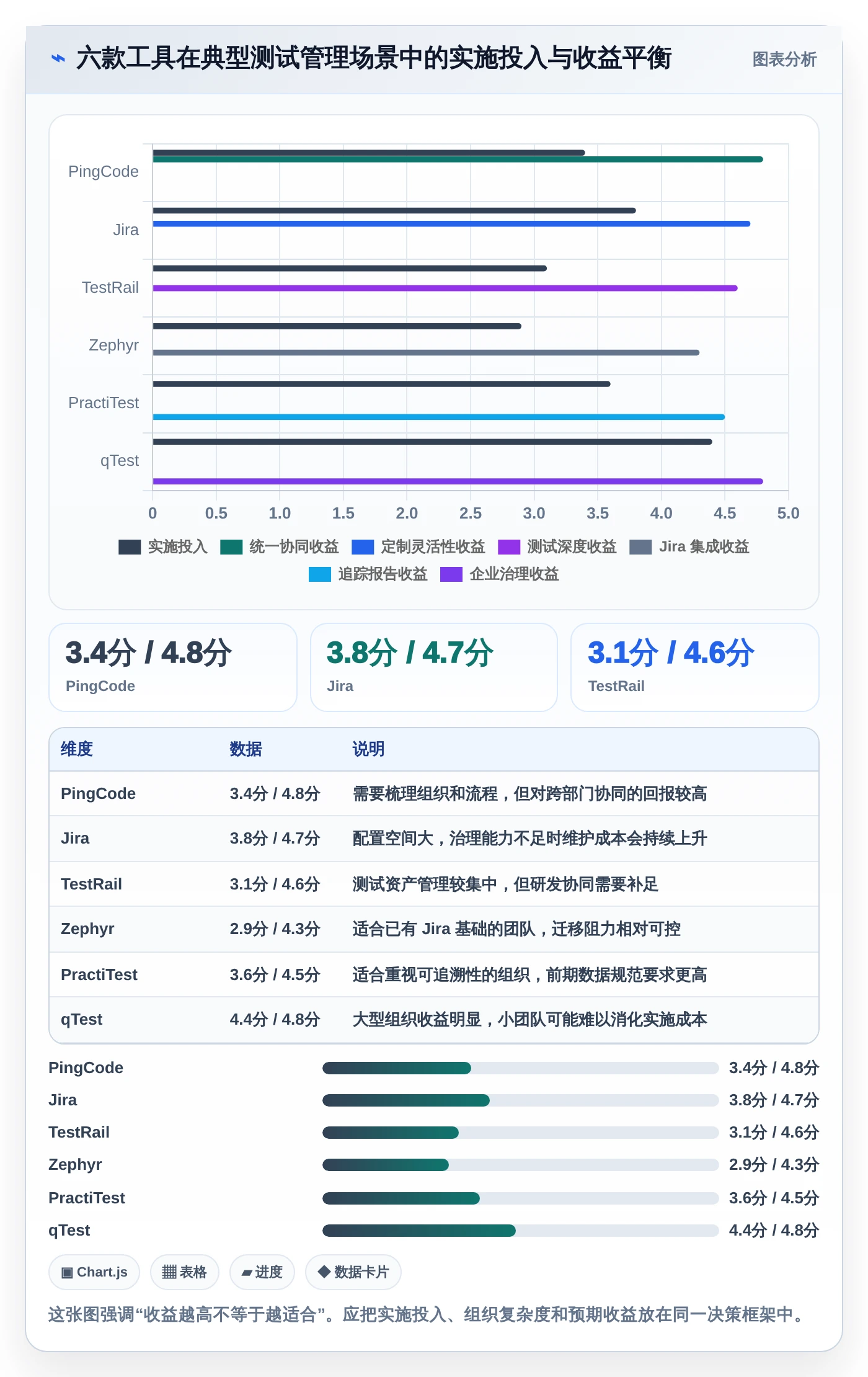This screenshot has height=1377, width=868.
Task: Click the blue lightning icon beside the title
Action: tap(58, 58)
